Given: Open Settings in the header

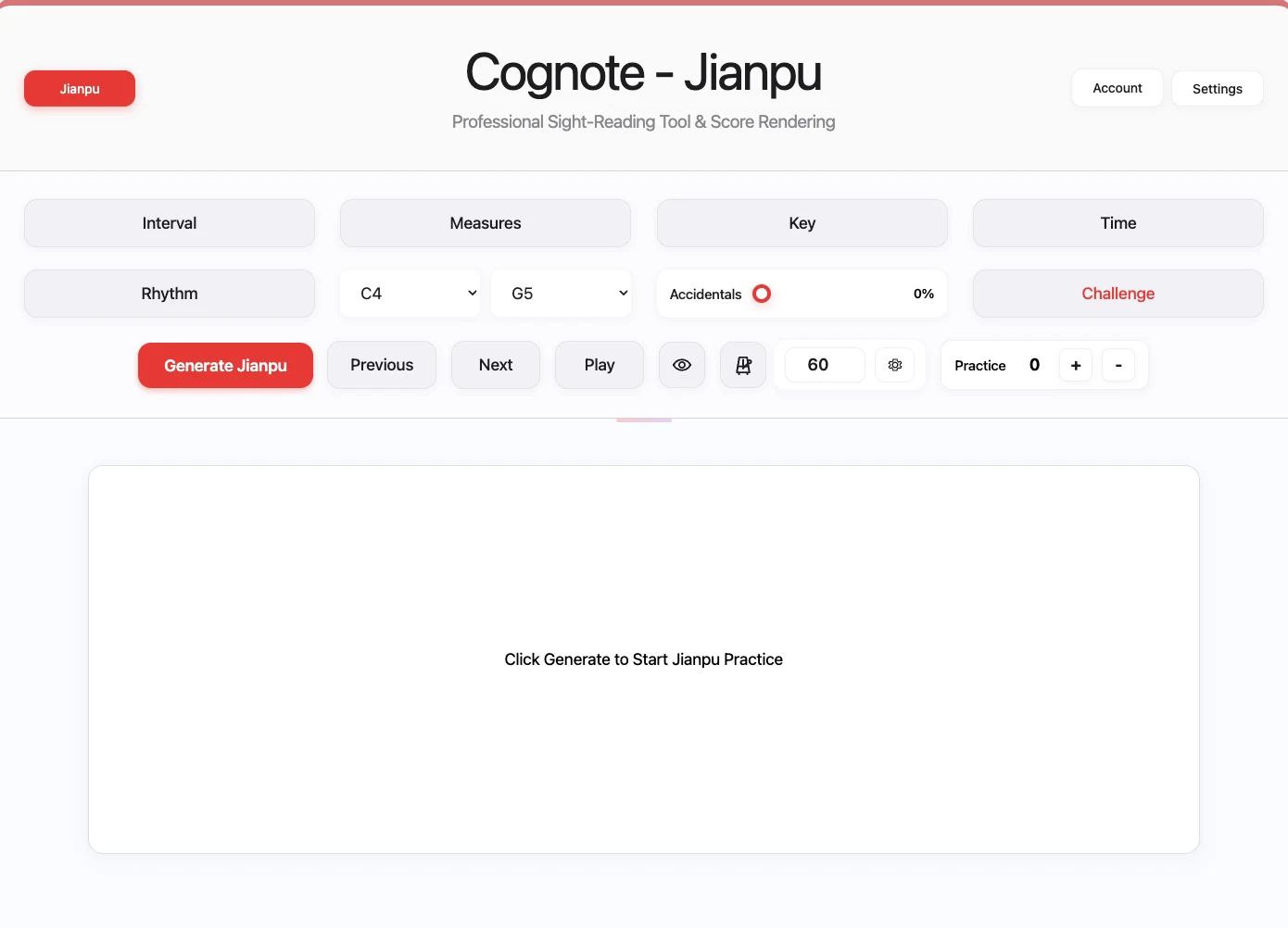Looking at the screenshot, I should (1218, 89).
